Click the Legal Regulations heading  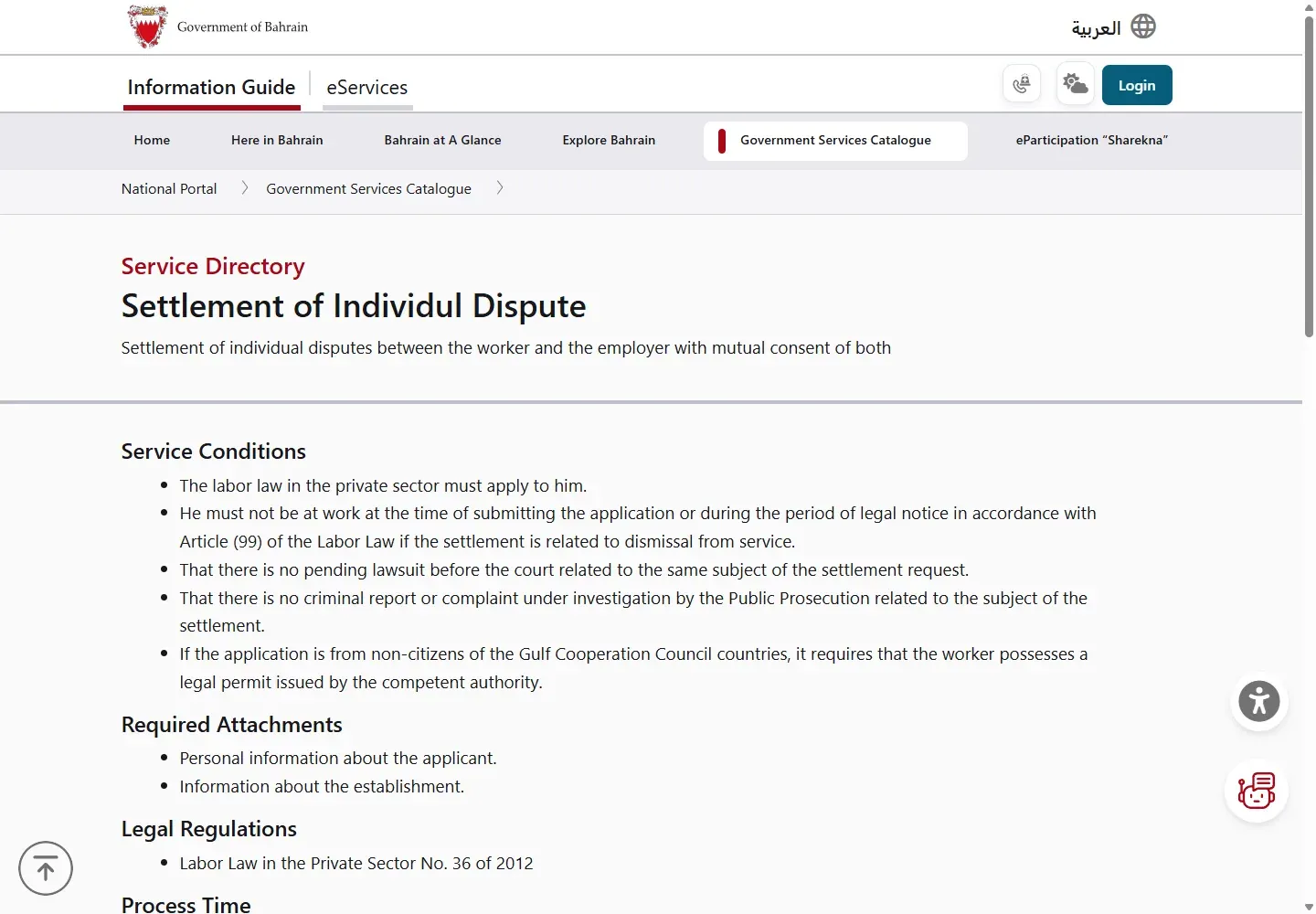click(x=209, y=829)
